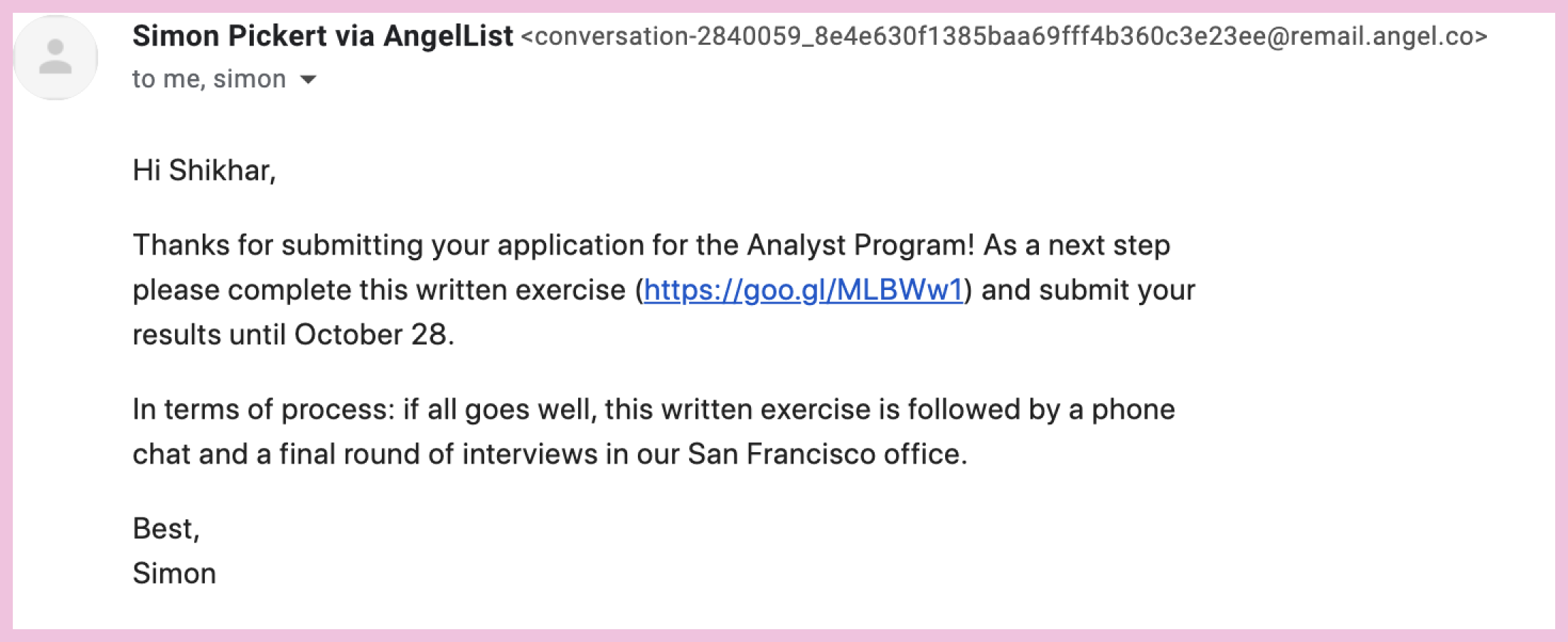
Task: Click the sender's profile avatar icon
Action: [55, 58]
